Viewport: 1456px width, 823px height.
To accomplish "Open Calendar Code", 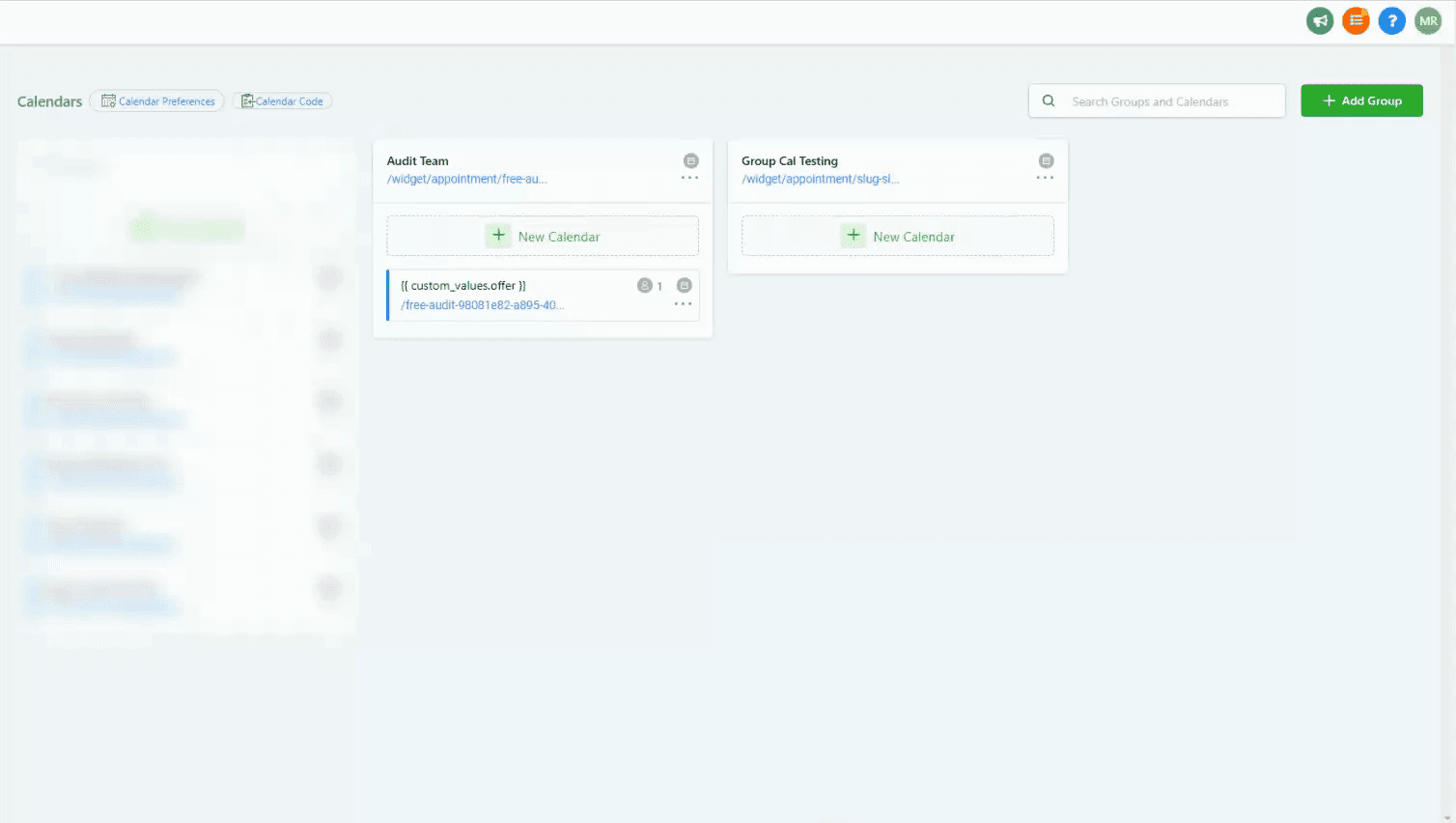I will pyautogui.click(x=282, y=100).
